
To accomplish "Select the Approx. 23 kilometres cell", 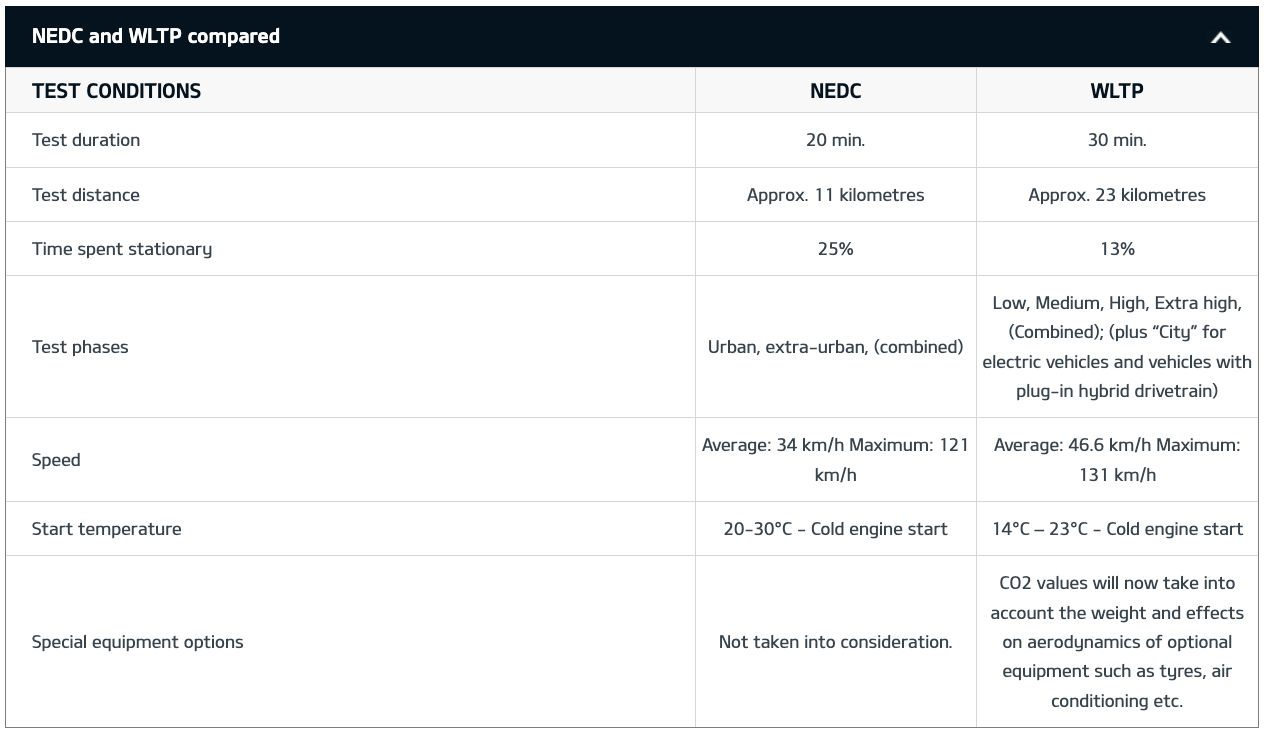I will (x=1117, y=195).
